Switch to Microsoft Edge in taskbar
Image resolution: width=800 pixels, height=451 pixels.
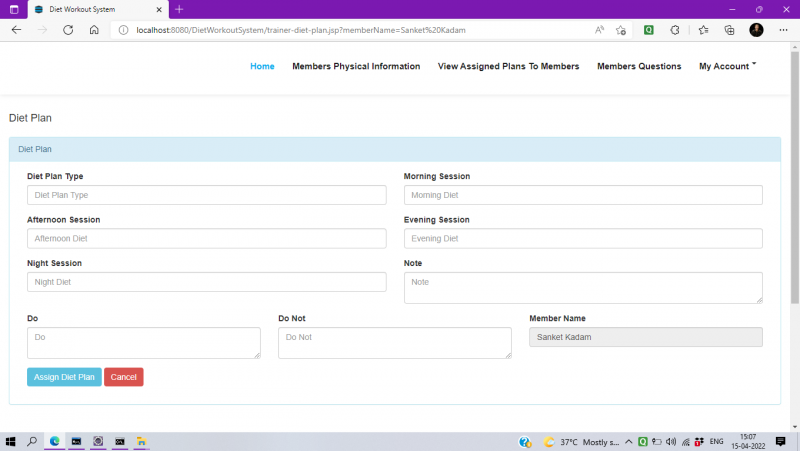55,441
